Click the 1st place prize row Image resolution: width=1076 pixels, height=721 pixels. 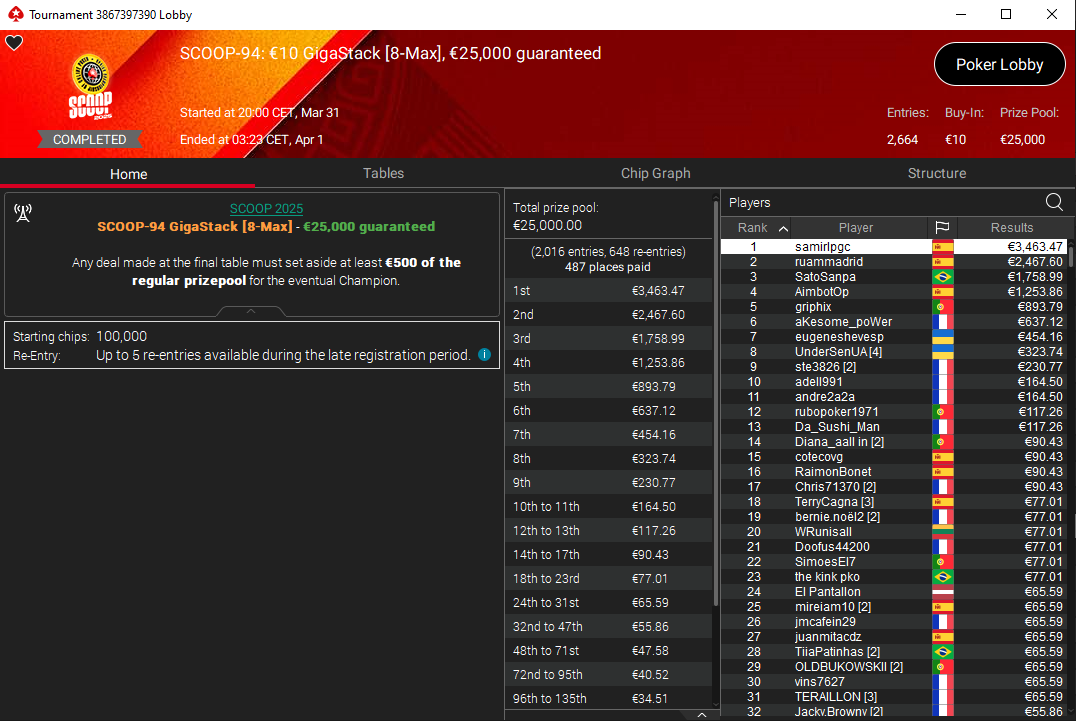609,291
